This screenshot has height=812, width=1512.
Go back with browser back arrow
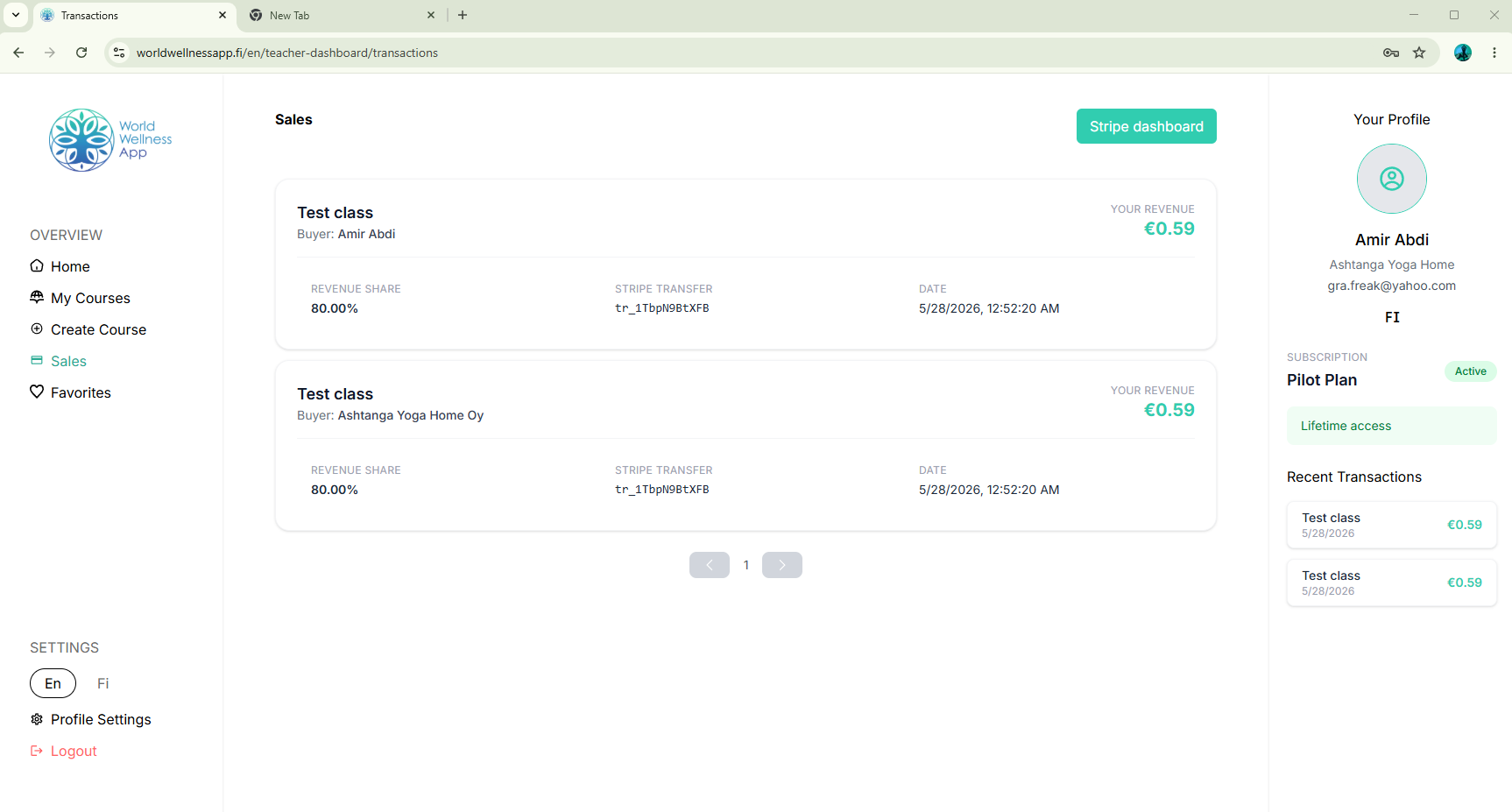(18, 53)
